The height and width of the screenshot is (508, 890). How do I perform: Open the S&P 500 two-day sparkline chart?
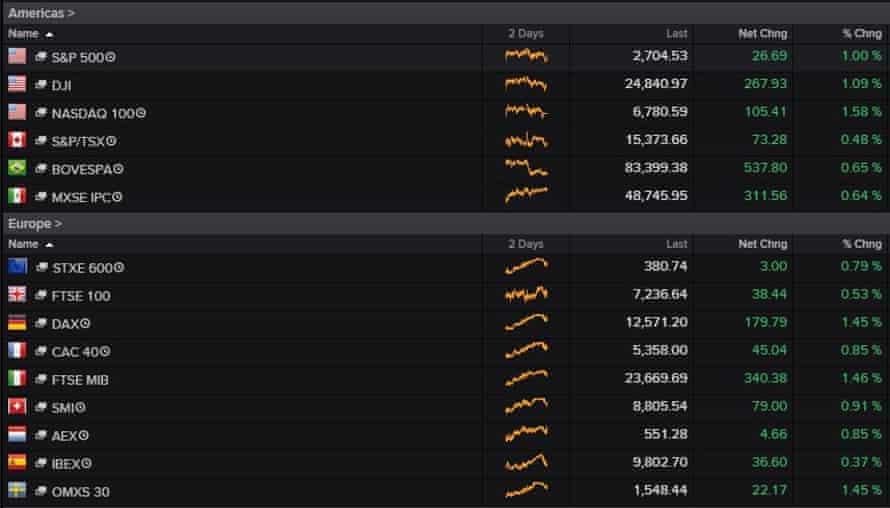(x=526, y=56)
